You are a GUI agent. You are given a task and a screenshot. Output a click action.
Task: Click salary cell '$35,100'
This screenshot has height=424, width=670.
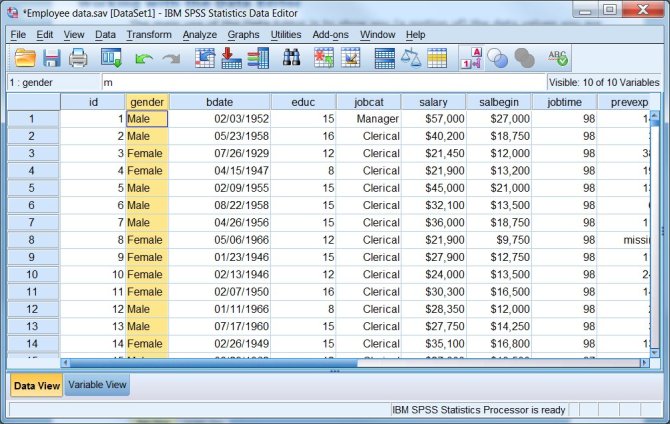[433, 344]
